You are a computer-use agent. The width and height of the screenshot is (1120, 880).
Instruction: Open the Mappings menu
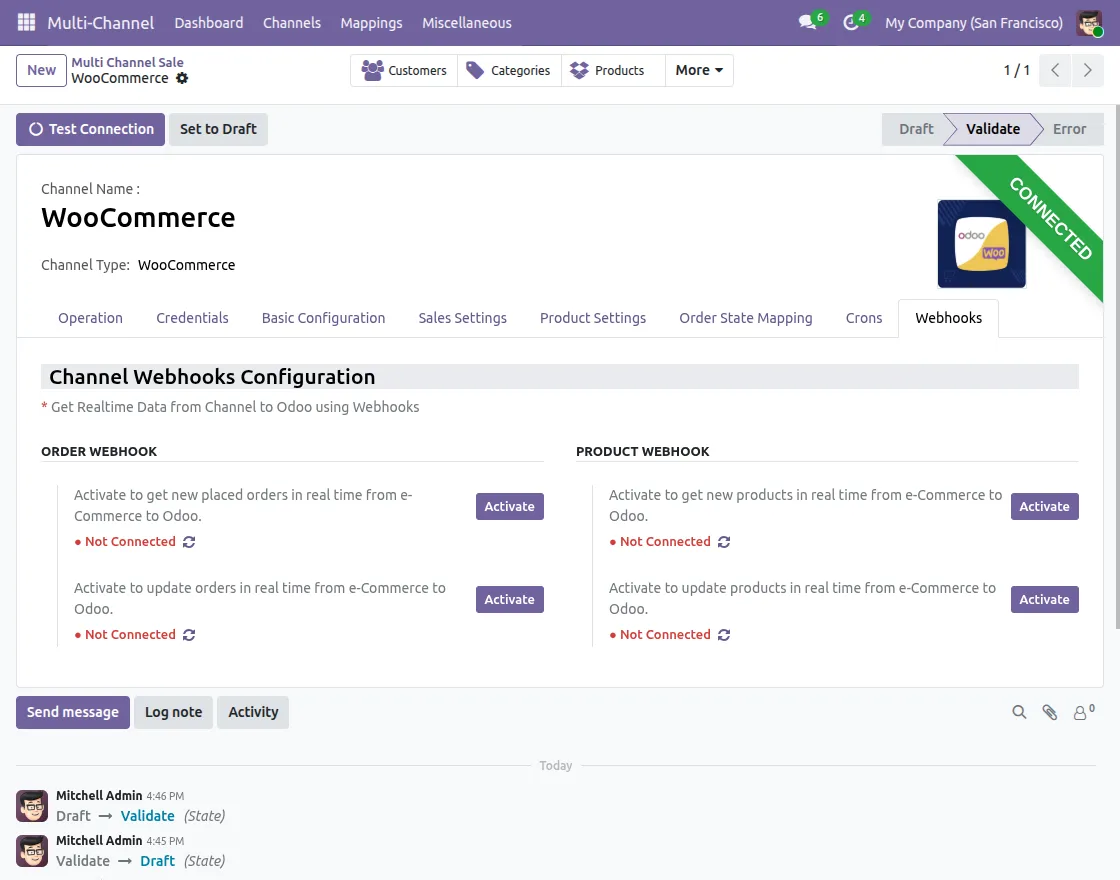(371, 23)
